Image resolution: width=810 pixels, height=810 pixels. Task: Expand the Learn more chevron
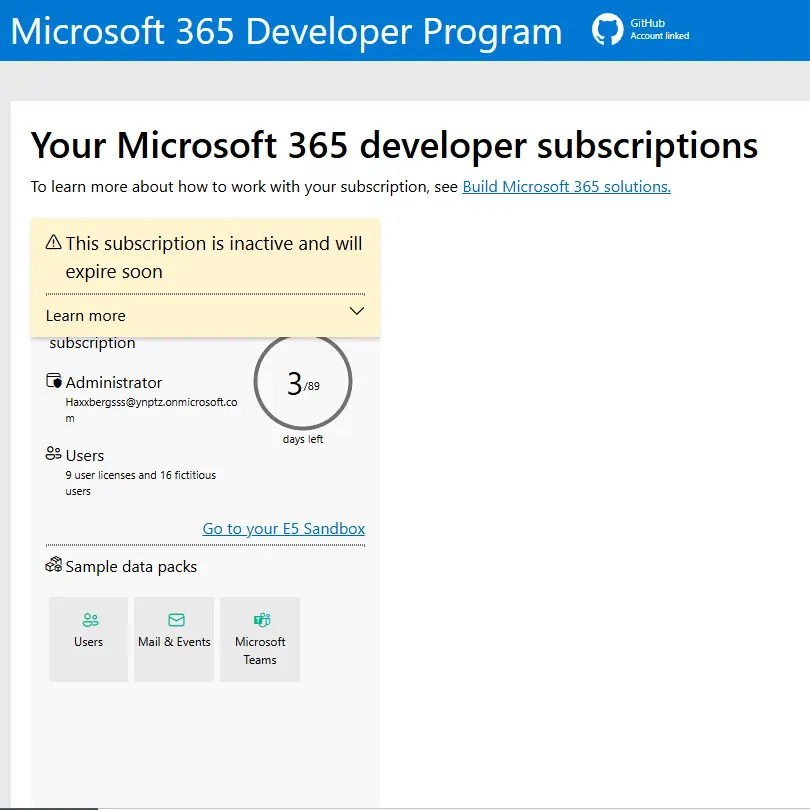[357, 311]
